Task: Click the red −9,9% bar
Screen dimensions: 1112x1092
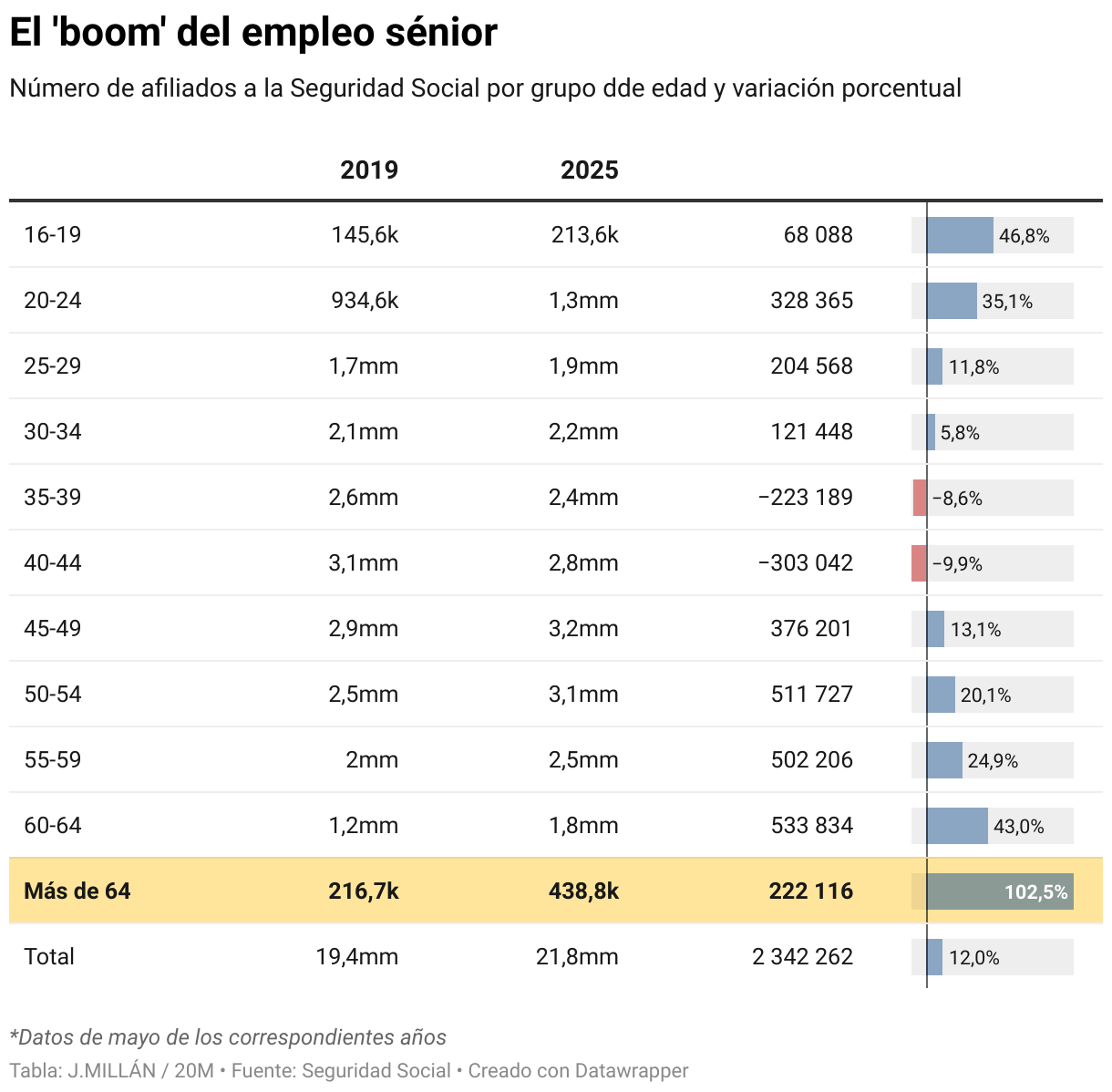Action: [x=919, y=563]
